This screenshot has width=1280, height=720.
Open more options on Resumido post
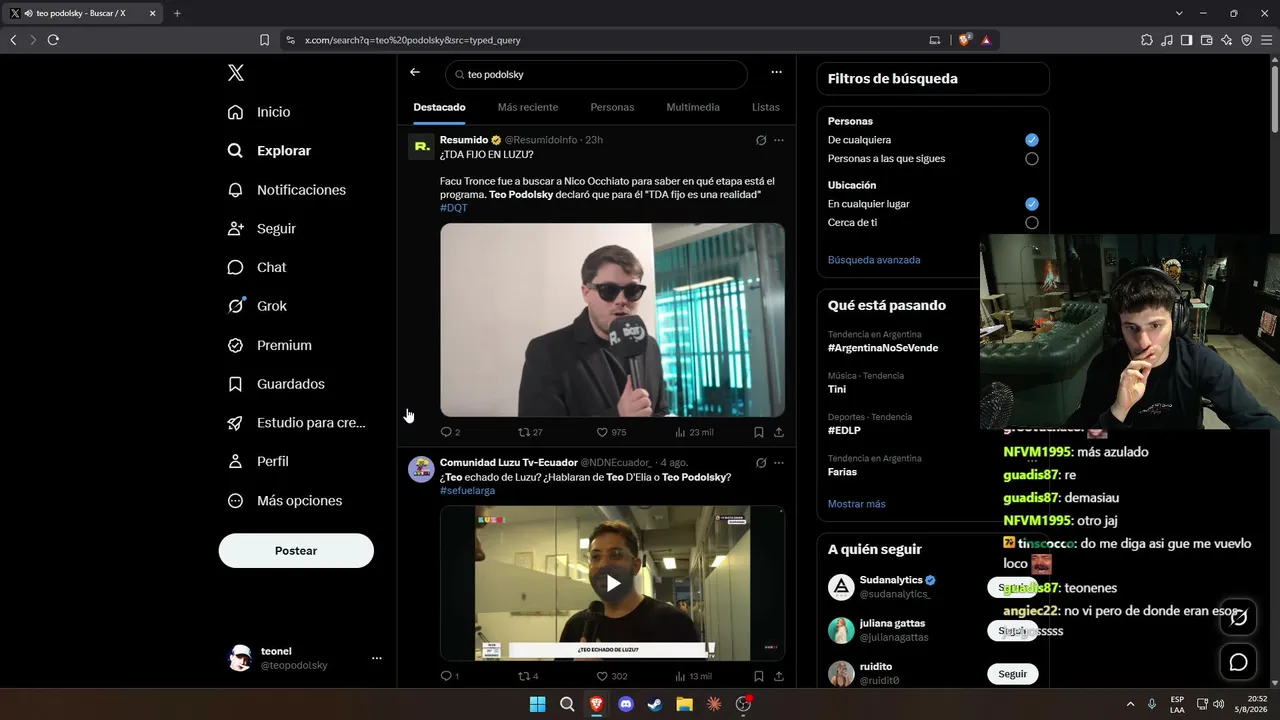pyautogui.click(x=779, y=140)
